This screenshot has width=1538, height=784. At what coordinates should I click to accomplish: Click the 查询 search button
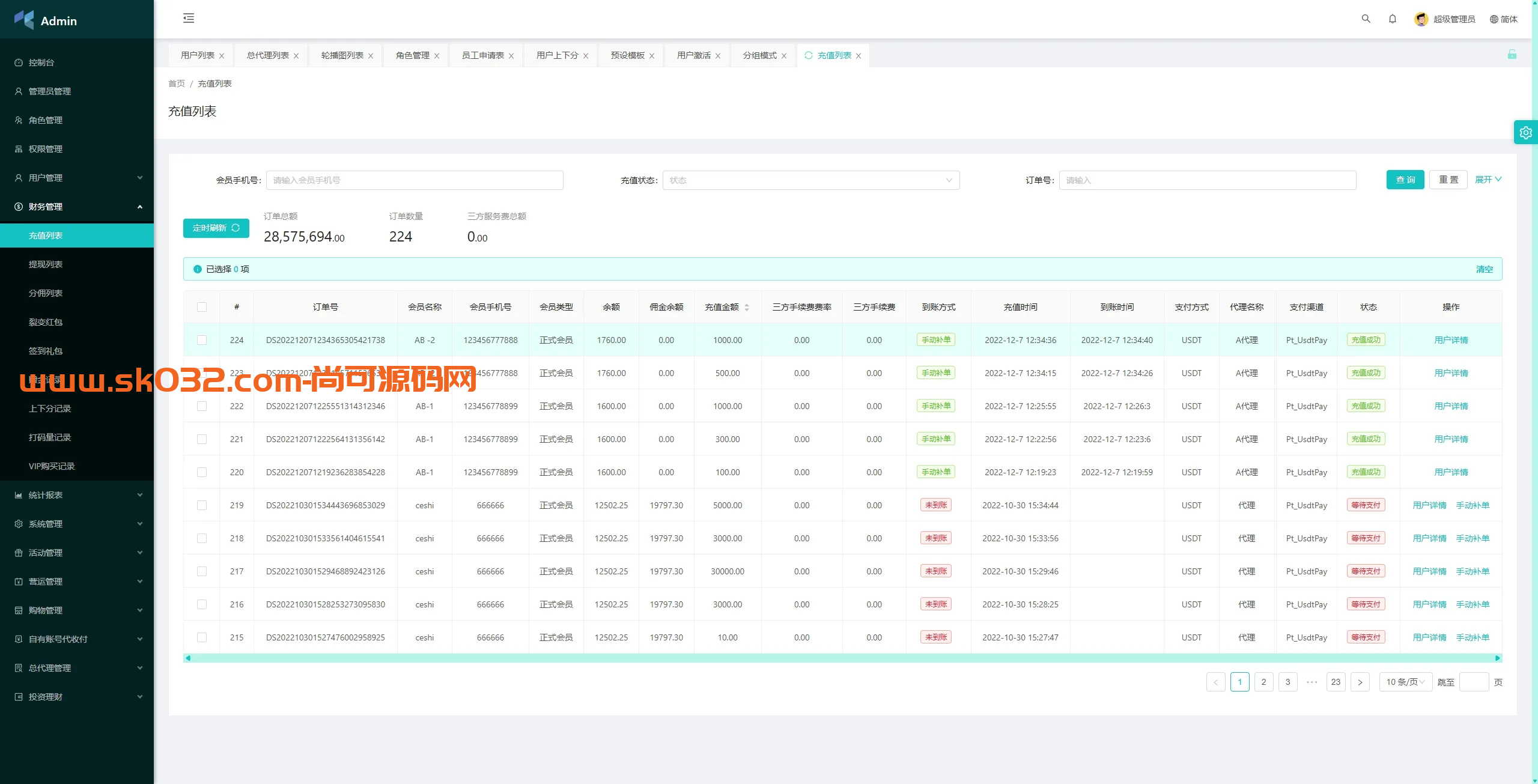tap(1405, 180)
